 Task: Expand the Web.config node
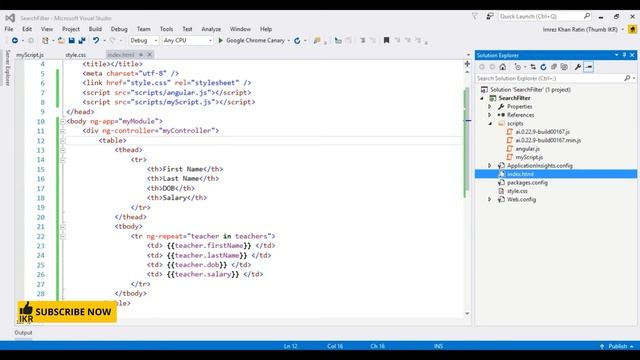[490, 200]
